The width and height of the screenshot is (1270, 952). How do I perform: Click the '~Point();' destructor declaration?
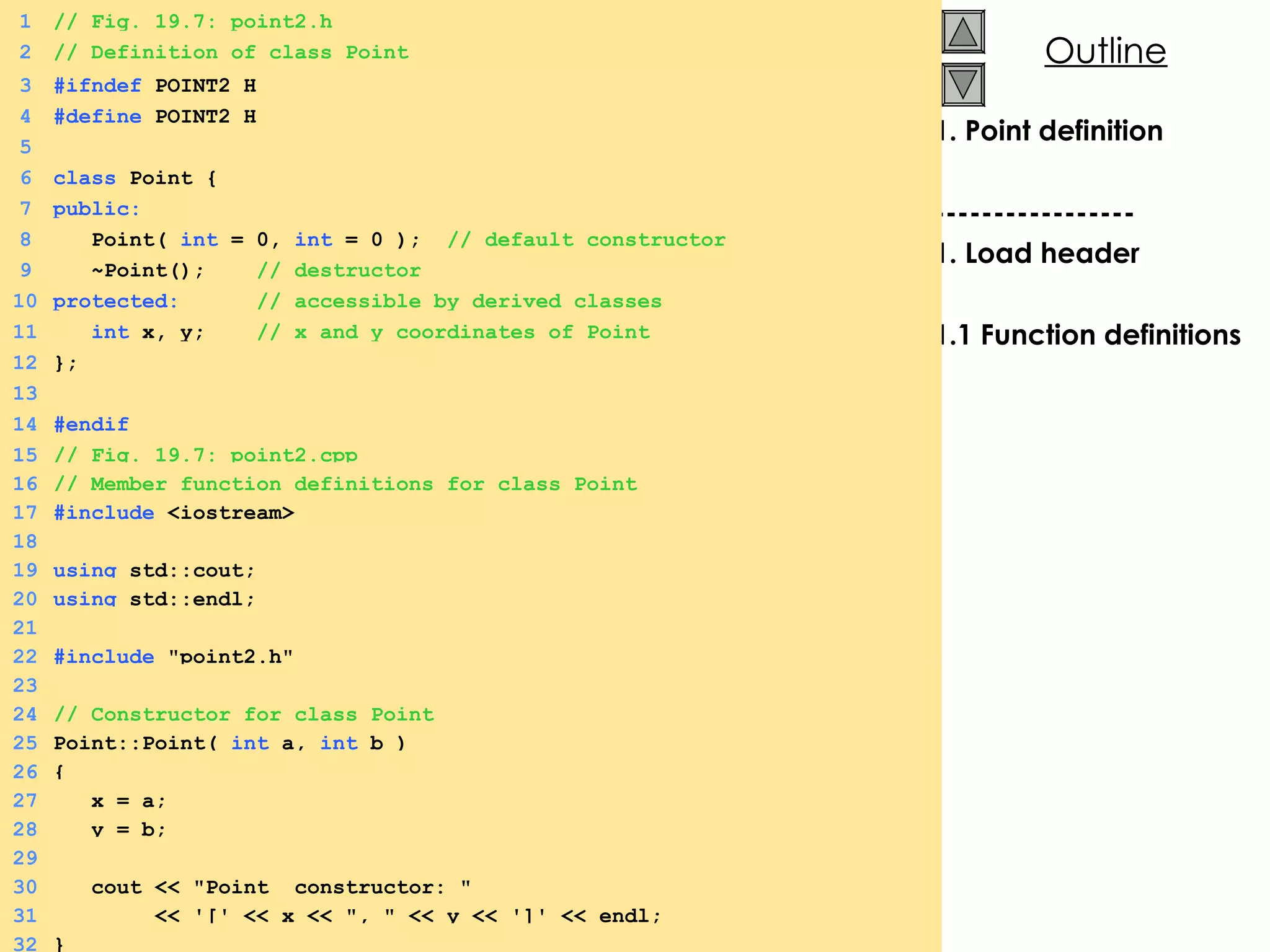(148, 270)
